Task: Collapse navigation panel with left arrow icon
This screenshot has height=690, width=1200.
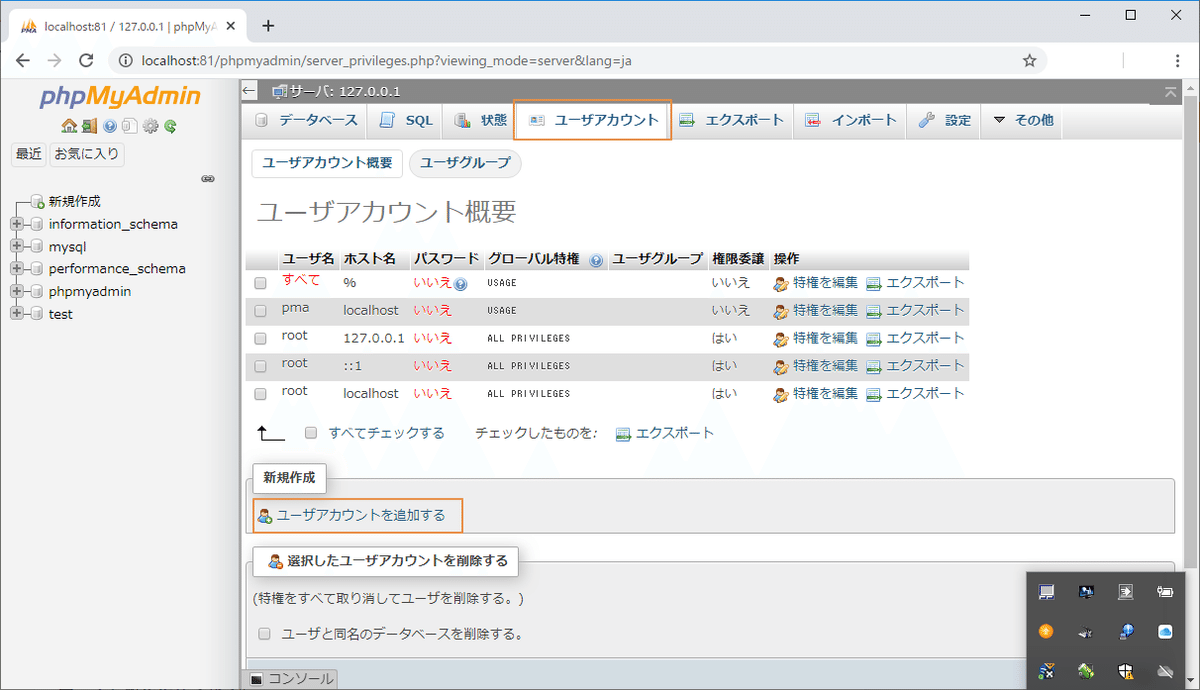Action: [x=250, y=91]
